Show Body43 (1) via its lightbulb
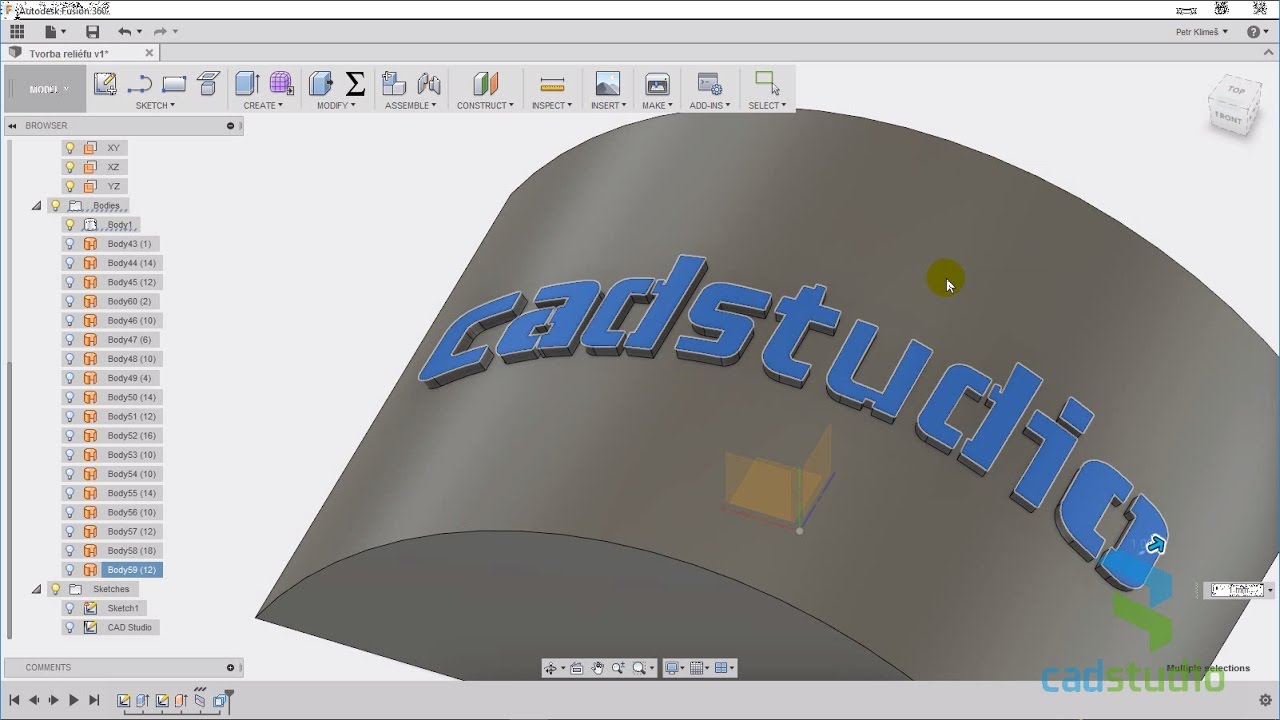1280x720 pixels. click(70, 244)
